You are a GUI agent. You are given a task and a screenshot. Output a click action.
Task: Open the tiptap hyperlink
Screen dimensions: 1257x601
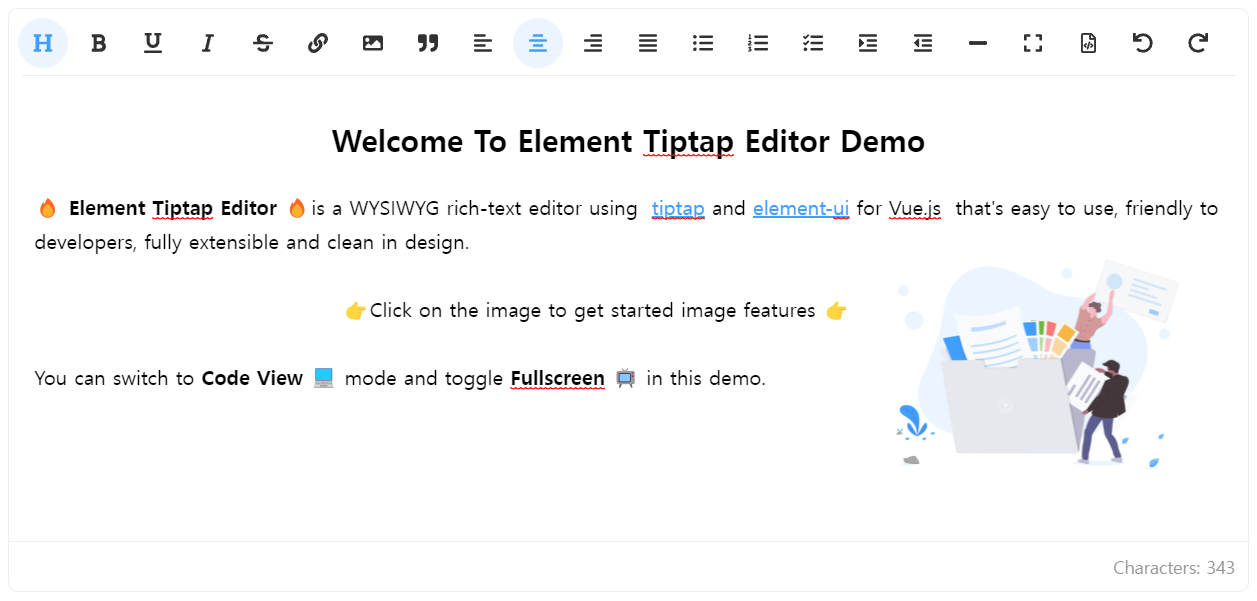pos(678,209)
